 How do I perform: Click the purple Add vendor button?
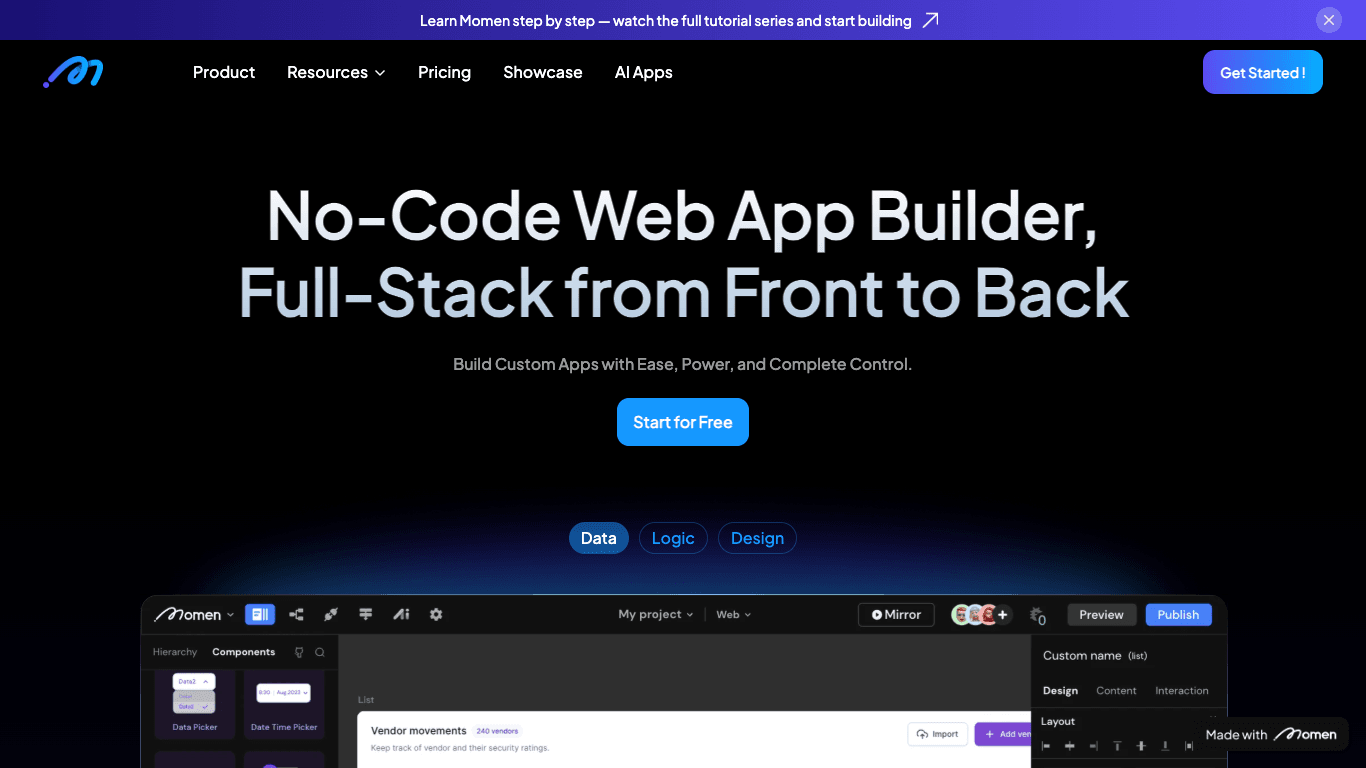[1003, 734]
